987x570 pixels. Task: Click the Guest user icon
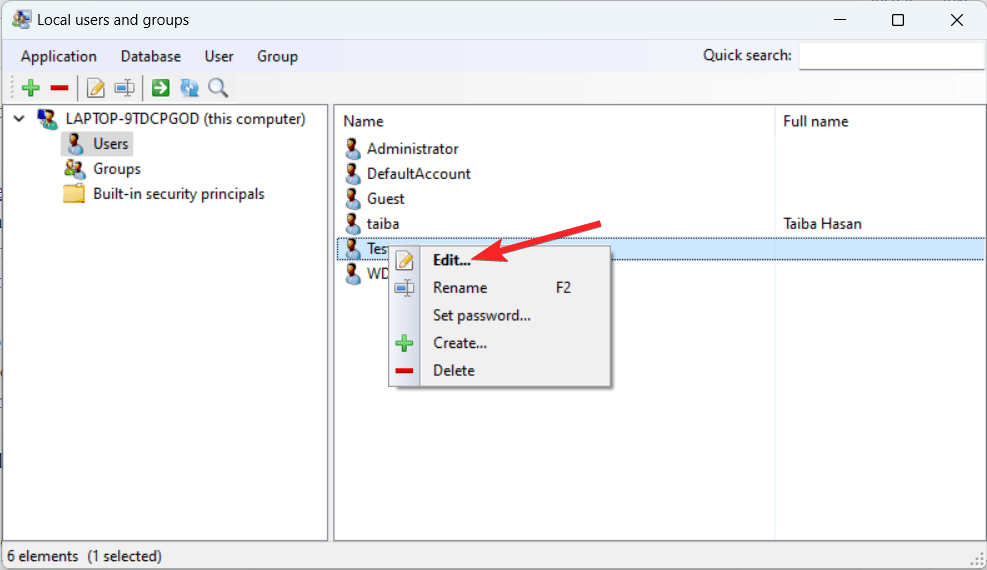352,199
